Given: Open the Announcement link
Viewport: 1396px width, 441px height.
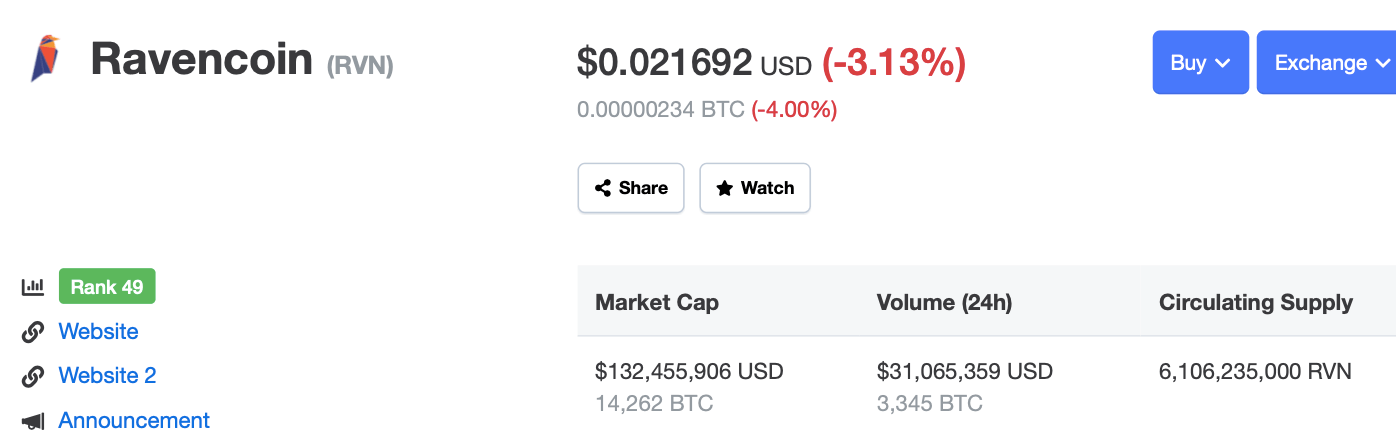Looking at the screenshot, I should (x=134, y=421).
